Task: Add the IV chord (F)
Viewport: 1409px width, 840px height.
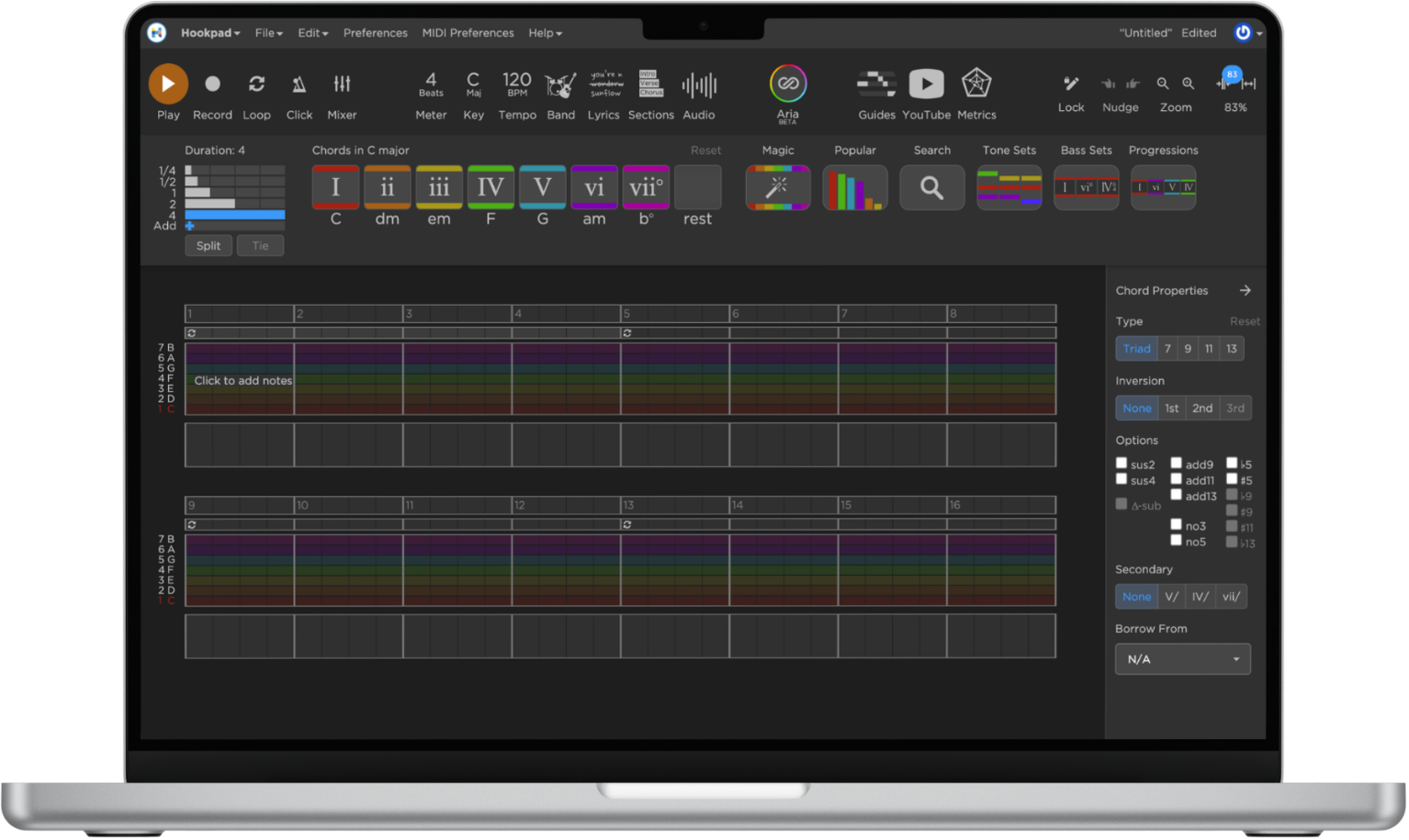Action: 490,187
